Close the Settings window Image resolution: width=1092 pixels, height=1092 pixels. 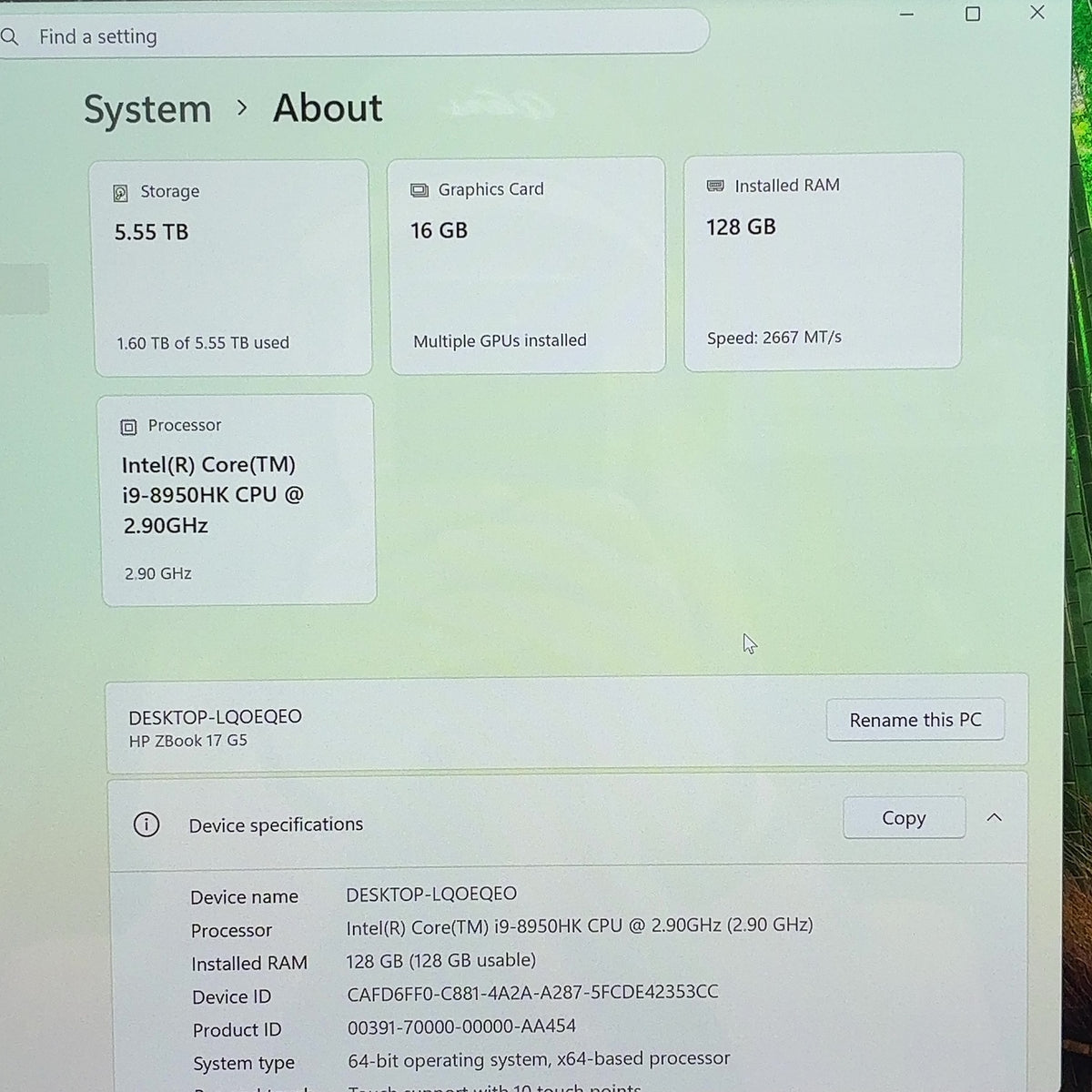(1037, 13)
